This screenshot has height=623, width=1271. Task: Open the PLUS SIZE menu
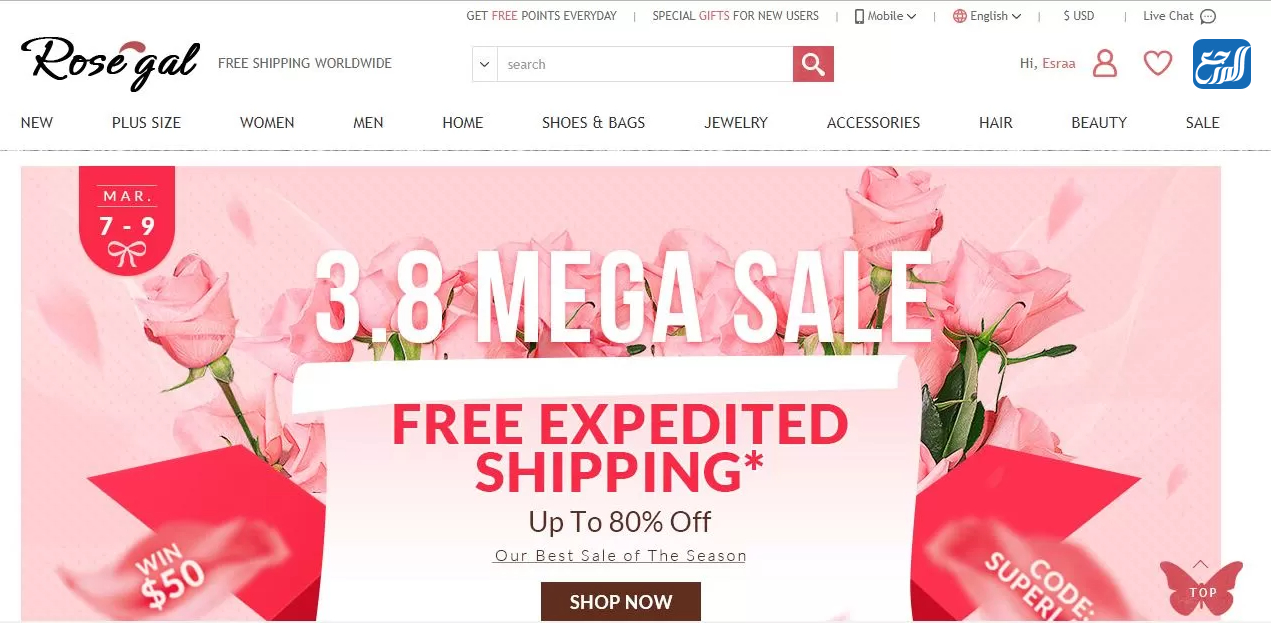point(146,123)
